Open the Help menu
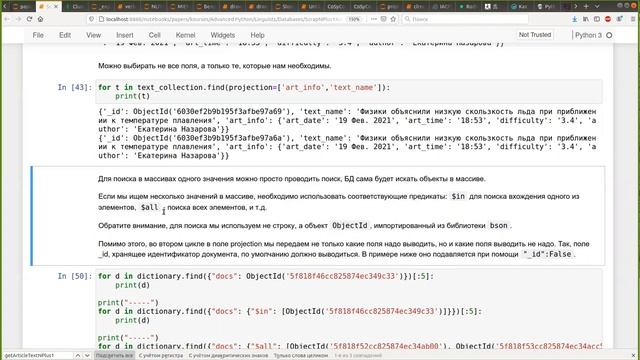The height and width of the screenshot is (360, 640). (x=257, y=35)
